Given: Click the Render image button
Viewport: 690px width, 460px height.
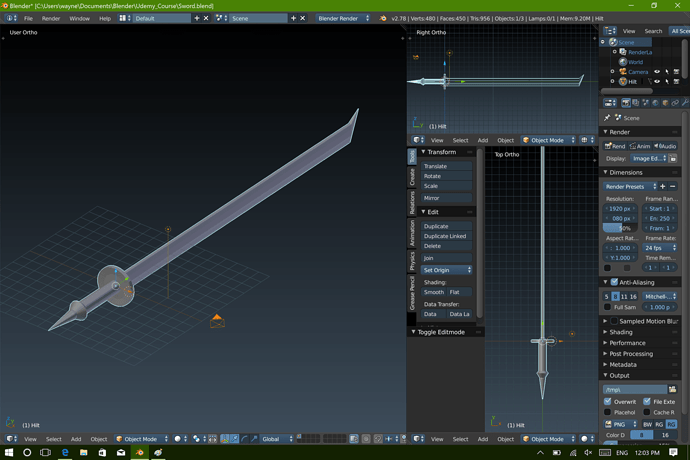Looking at the screenshot, I should (615, 146).
